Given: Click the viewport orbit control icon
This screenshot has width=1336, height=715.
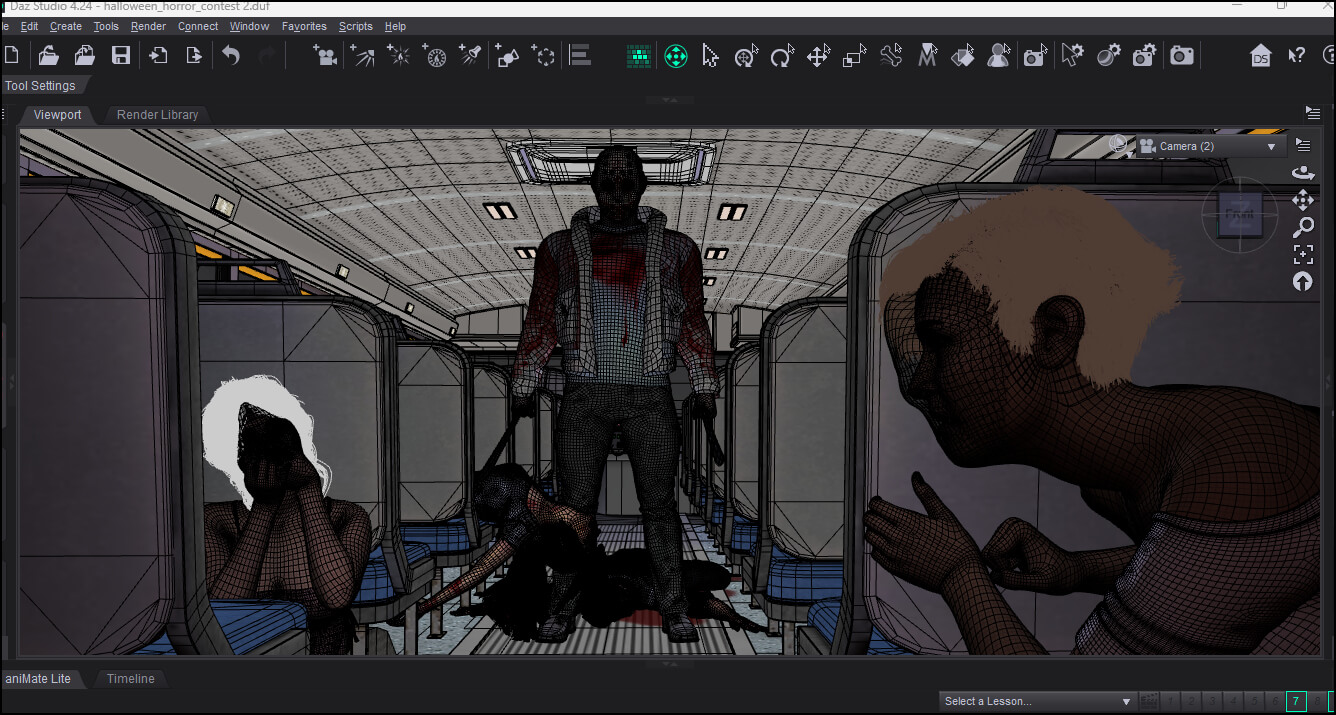Looking at the screenshot, I should click(x=1303, y=173).
